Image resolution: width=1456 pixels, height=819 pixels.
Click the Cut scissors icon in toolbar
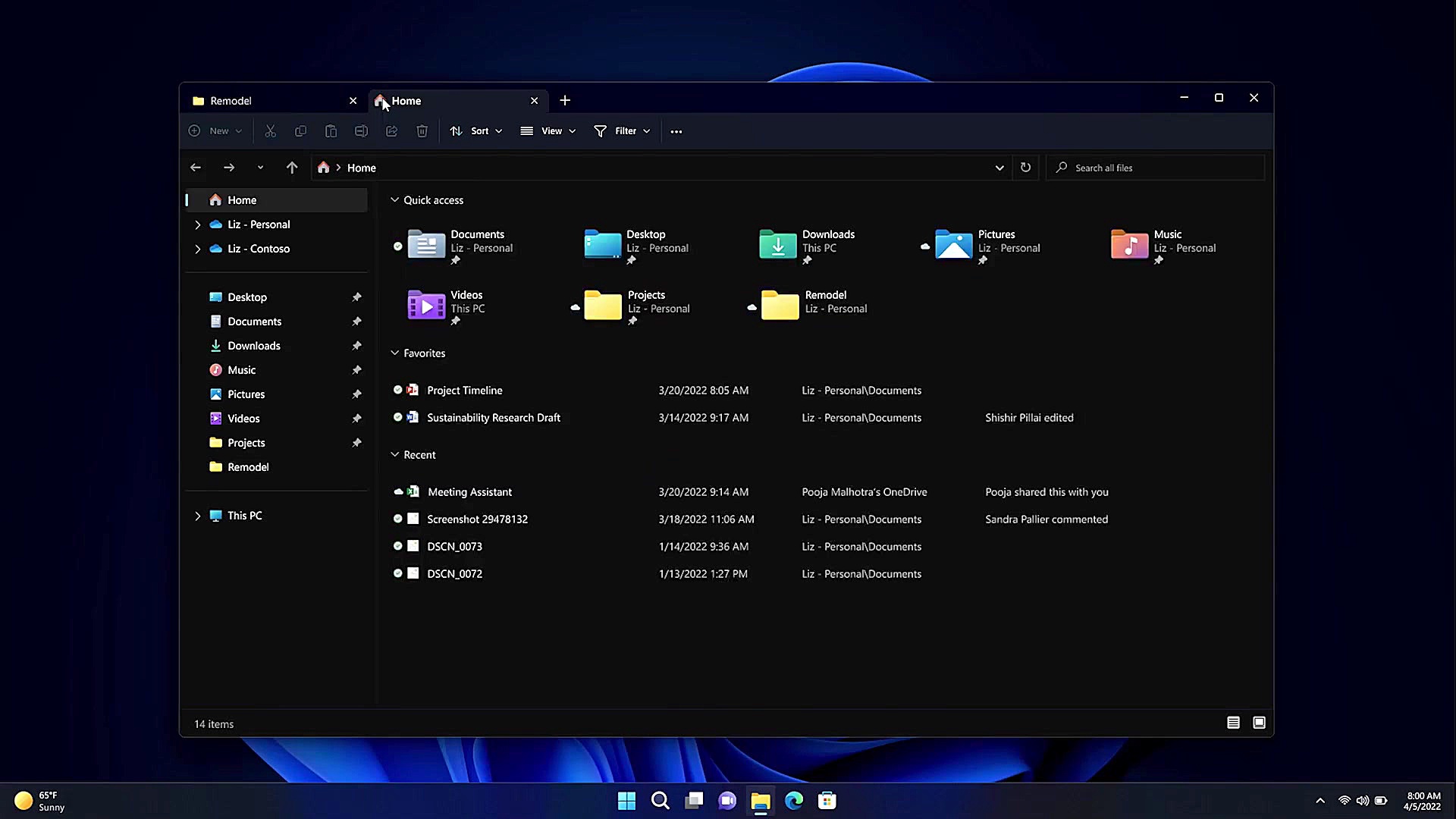tap(270, 131)
